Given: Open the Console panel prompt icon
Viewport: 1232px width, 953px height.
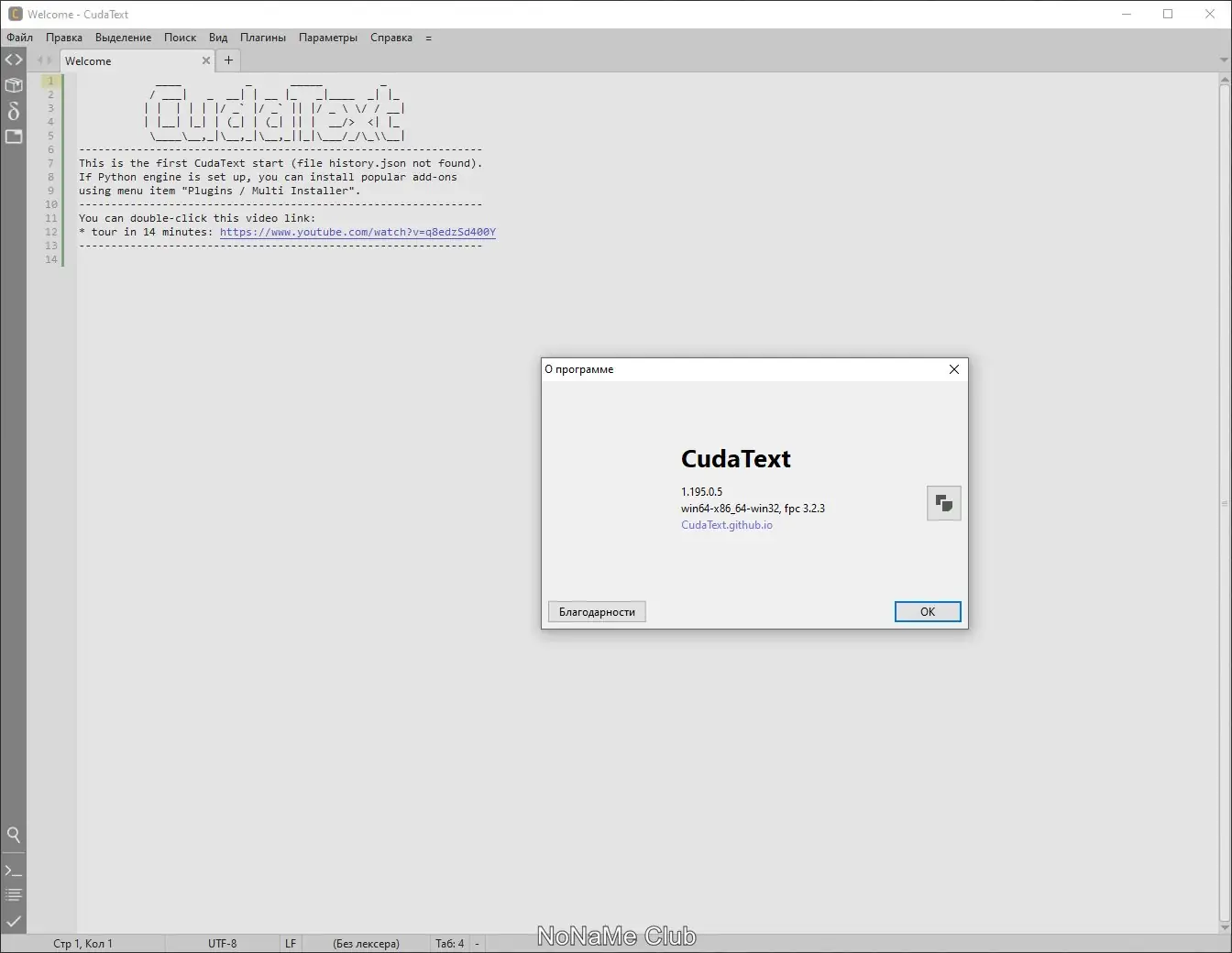Looking at the screenshot, I should pyautogui.click(x=14, y=871).
